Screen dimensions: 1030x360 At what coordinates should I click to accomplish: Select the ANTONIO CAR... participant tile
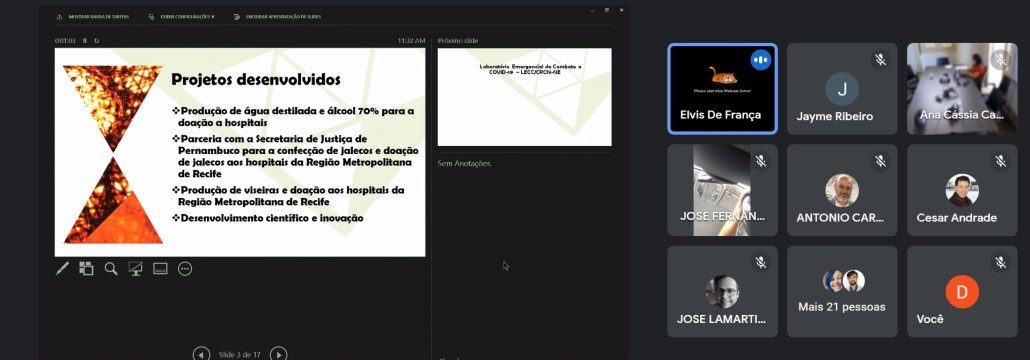point(841,191)
